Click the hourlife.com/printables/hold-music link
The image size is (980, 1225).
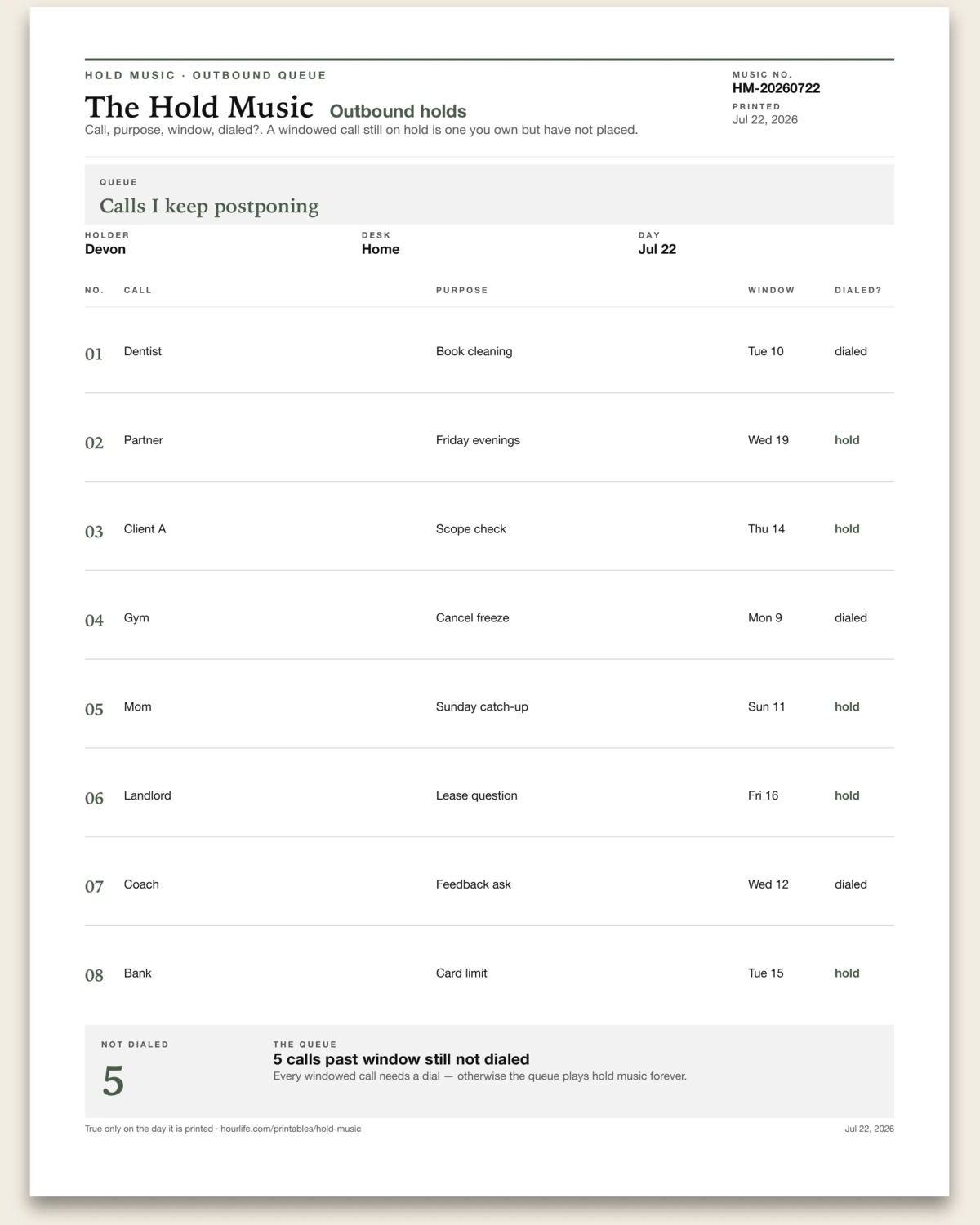click(x=291, y=1129)
